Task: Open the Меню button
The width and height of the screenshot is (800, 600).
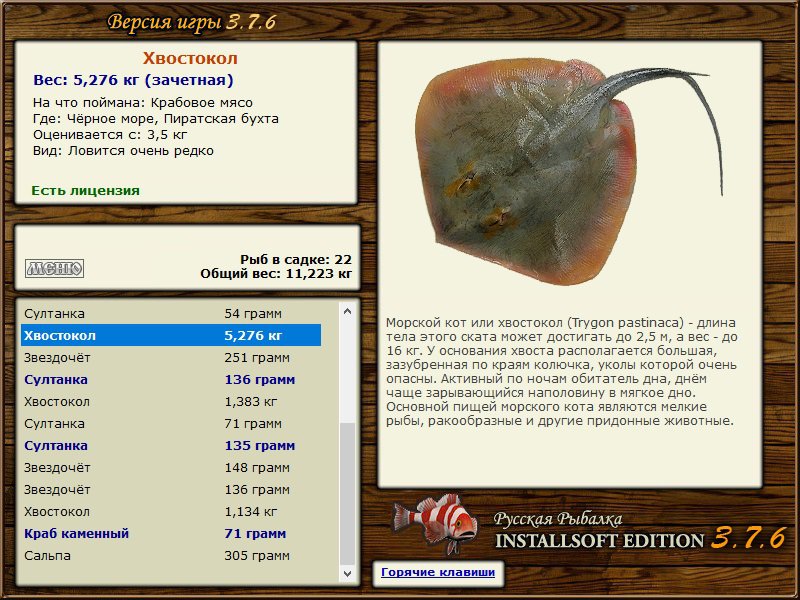Action: coord(55,268)
